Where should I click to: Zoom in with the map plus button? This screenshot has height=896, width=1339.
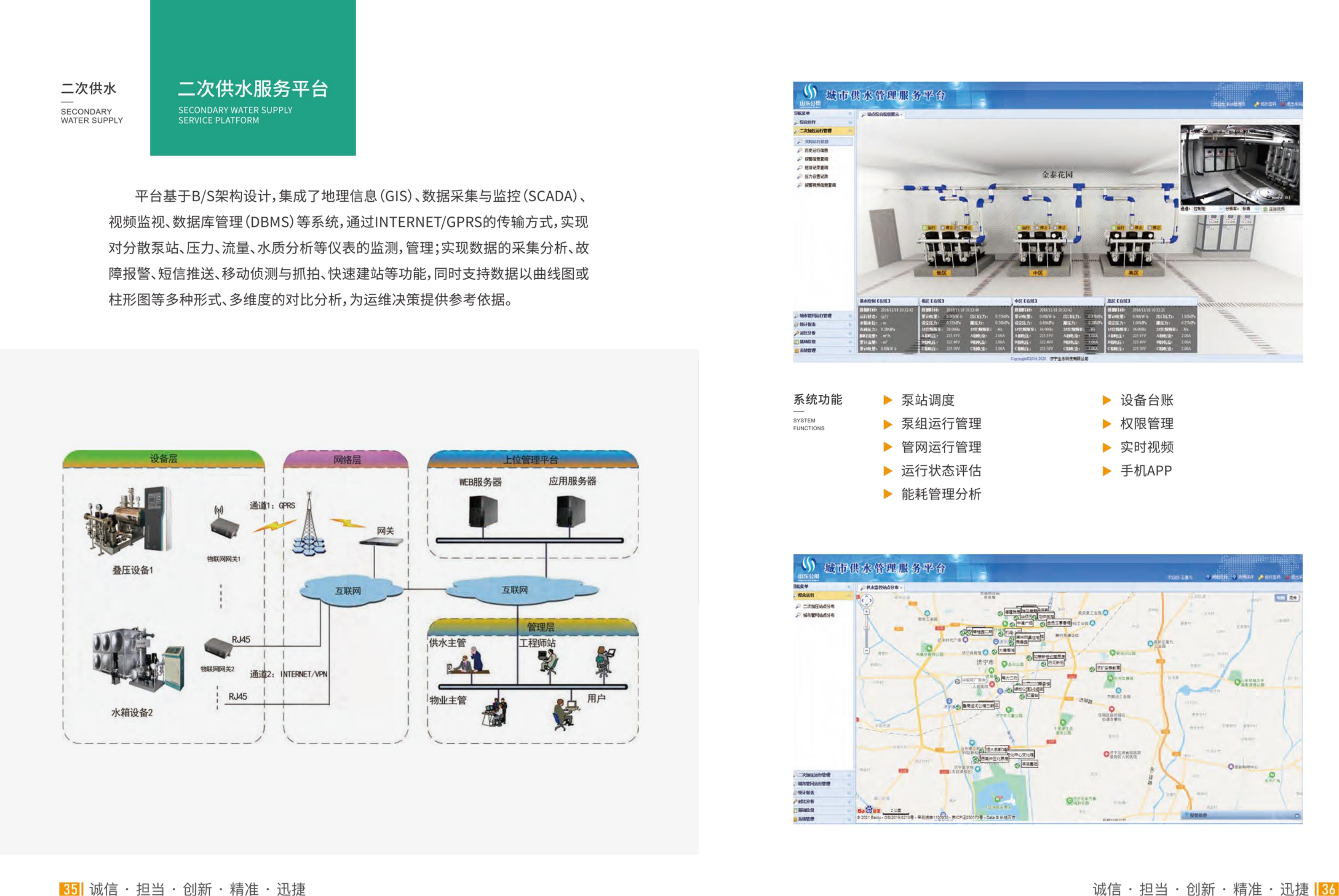coord(866,611)
